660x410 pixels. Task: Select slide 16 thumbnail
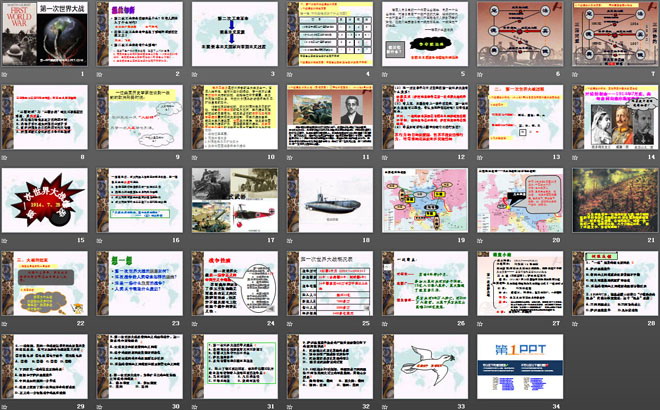pos(140,200)
